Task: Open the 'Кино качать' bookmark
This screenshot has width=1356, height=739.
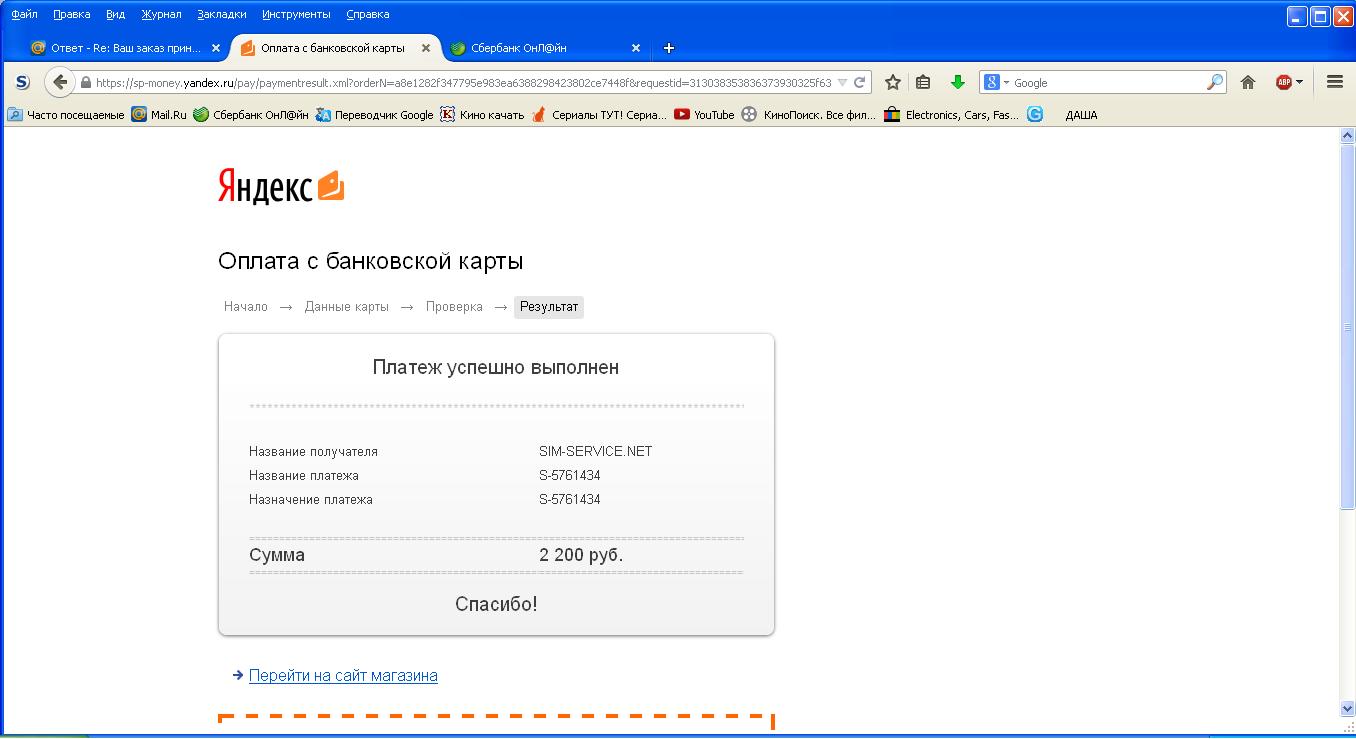Action: pyautogui.click(x=482, y=115)
